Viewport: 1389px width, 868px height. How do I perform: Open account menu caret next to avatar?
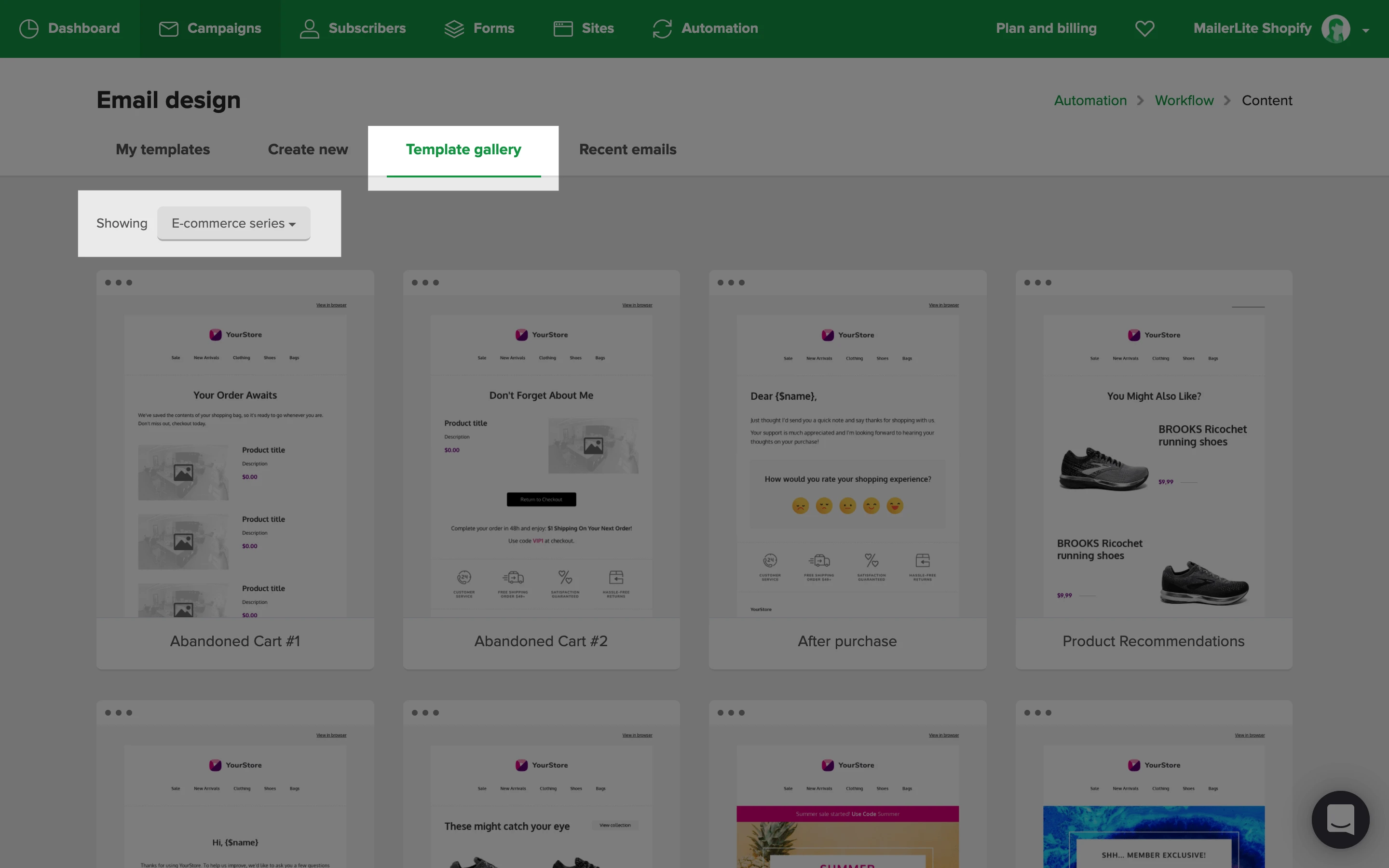click(1365, 30)
